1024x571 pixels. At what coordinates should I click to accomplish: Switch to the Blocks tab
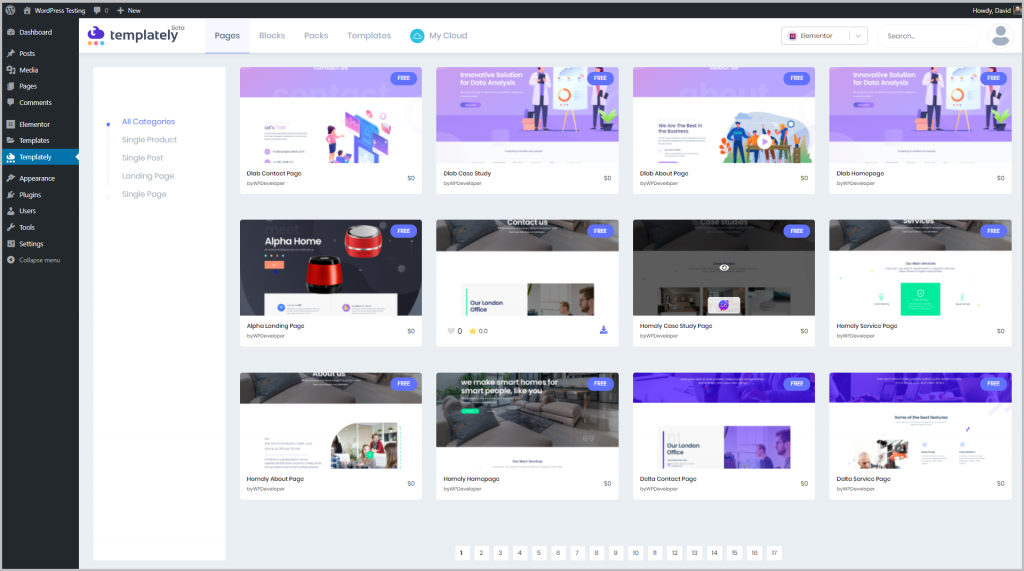[x=272, y=36]
